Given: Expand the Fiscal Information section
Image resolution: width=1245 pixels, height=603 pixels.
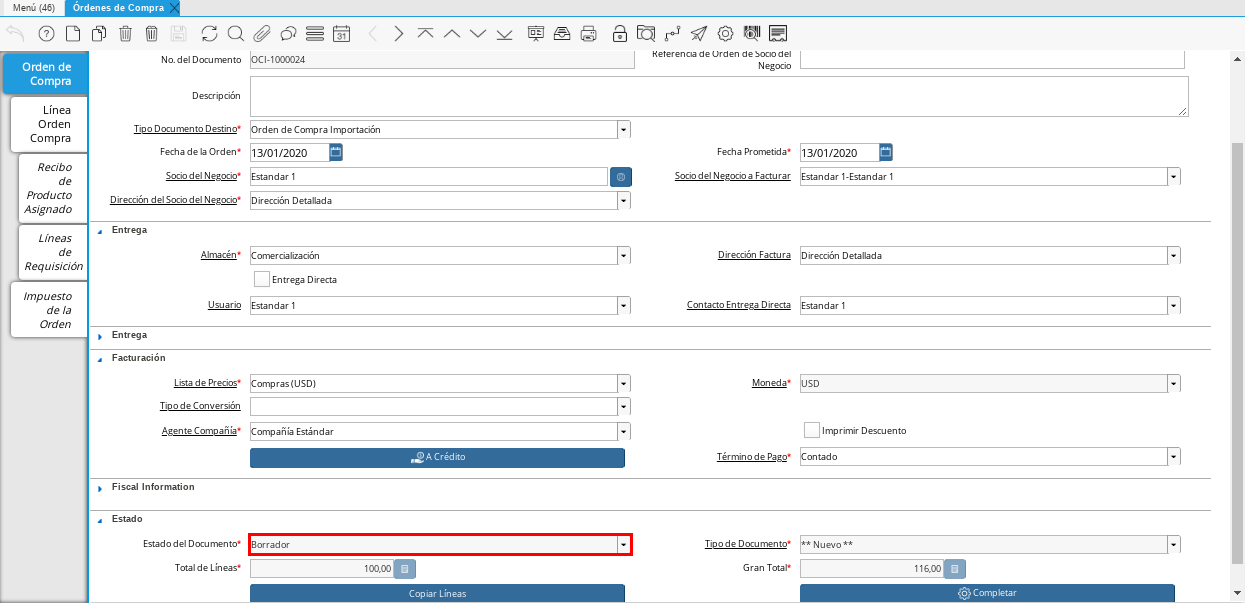Looking at the screenshot, I should tap(100, 488).
